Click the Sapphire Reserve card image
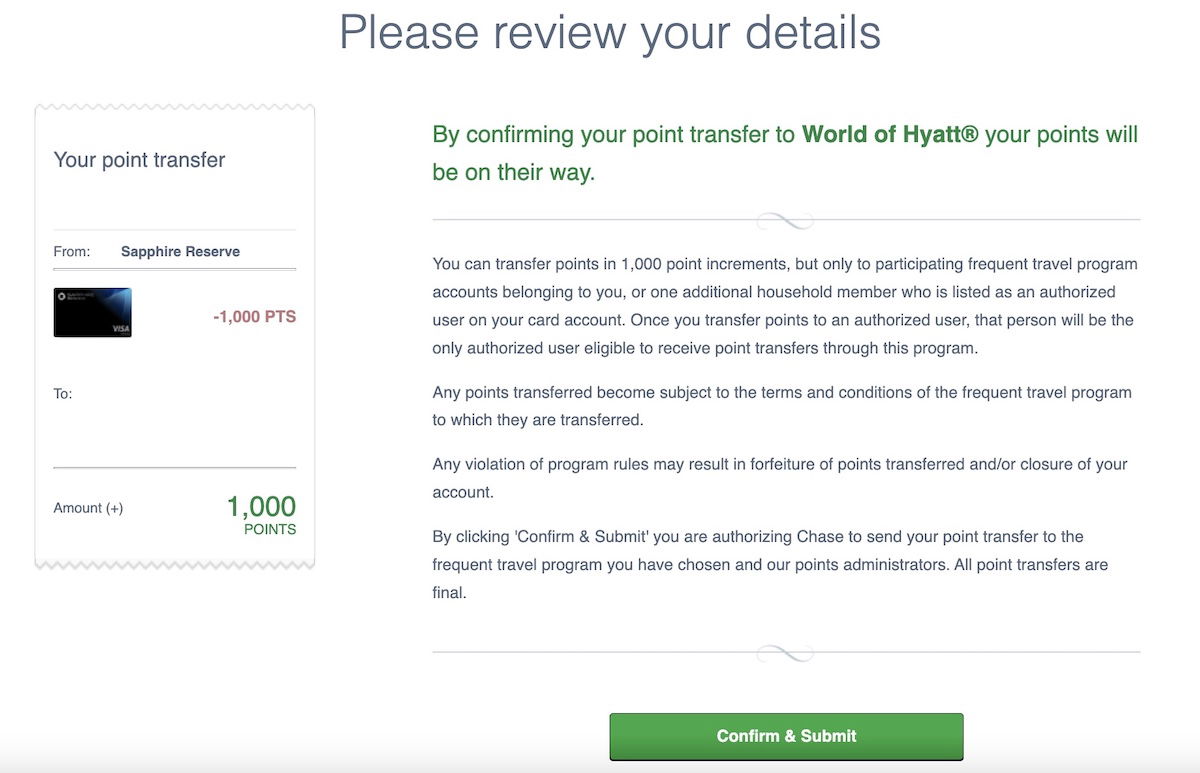The image size is (1200, 773). pyautogui.click(x=93, y=313)
